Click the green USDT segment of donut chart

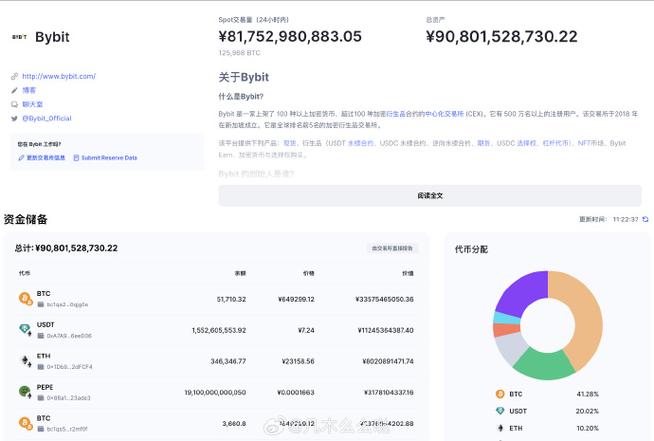(x=544, y=364)
